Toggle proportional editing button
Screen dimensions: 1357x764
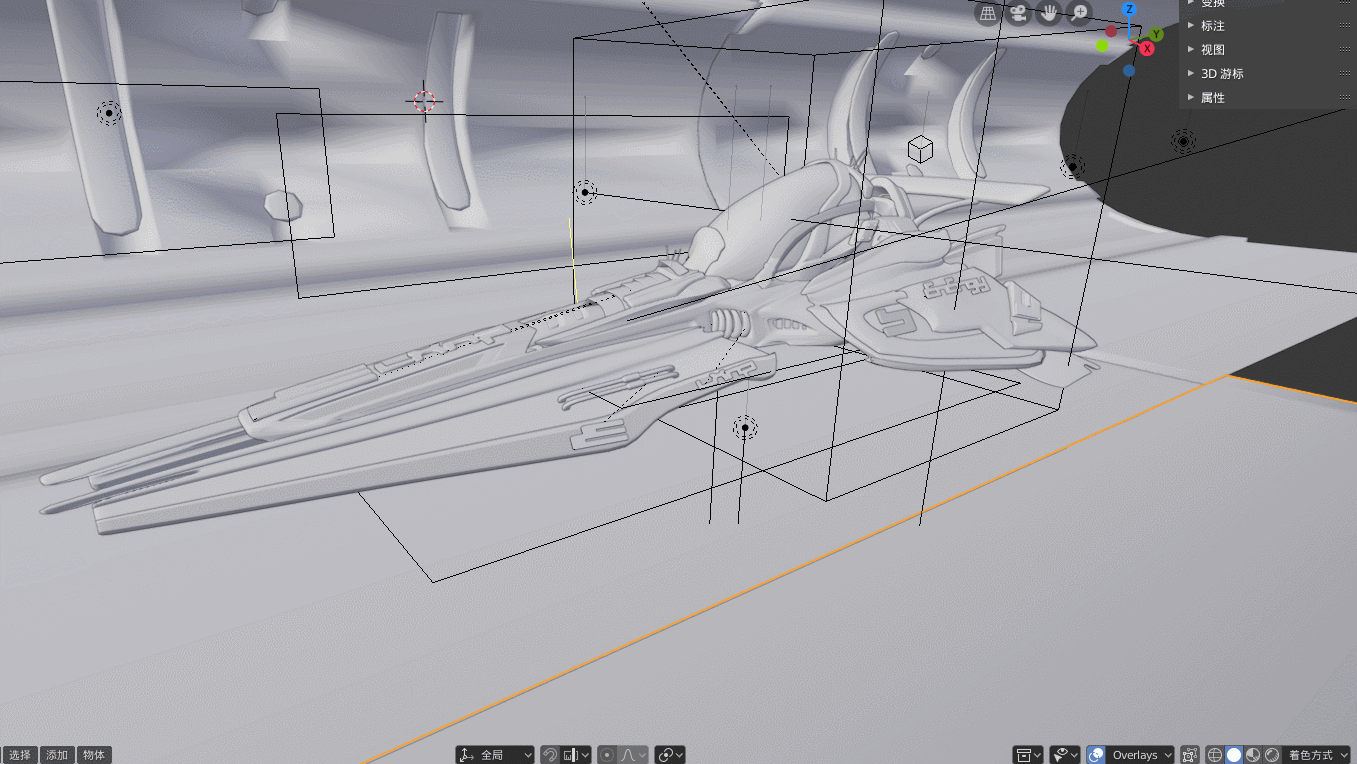tap(608, 755)
